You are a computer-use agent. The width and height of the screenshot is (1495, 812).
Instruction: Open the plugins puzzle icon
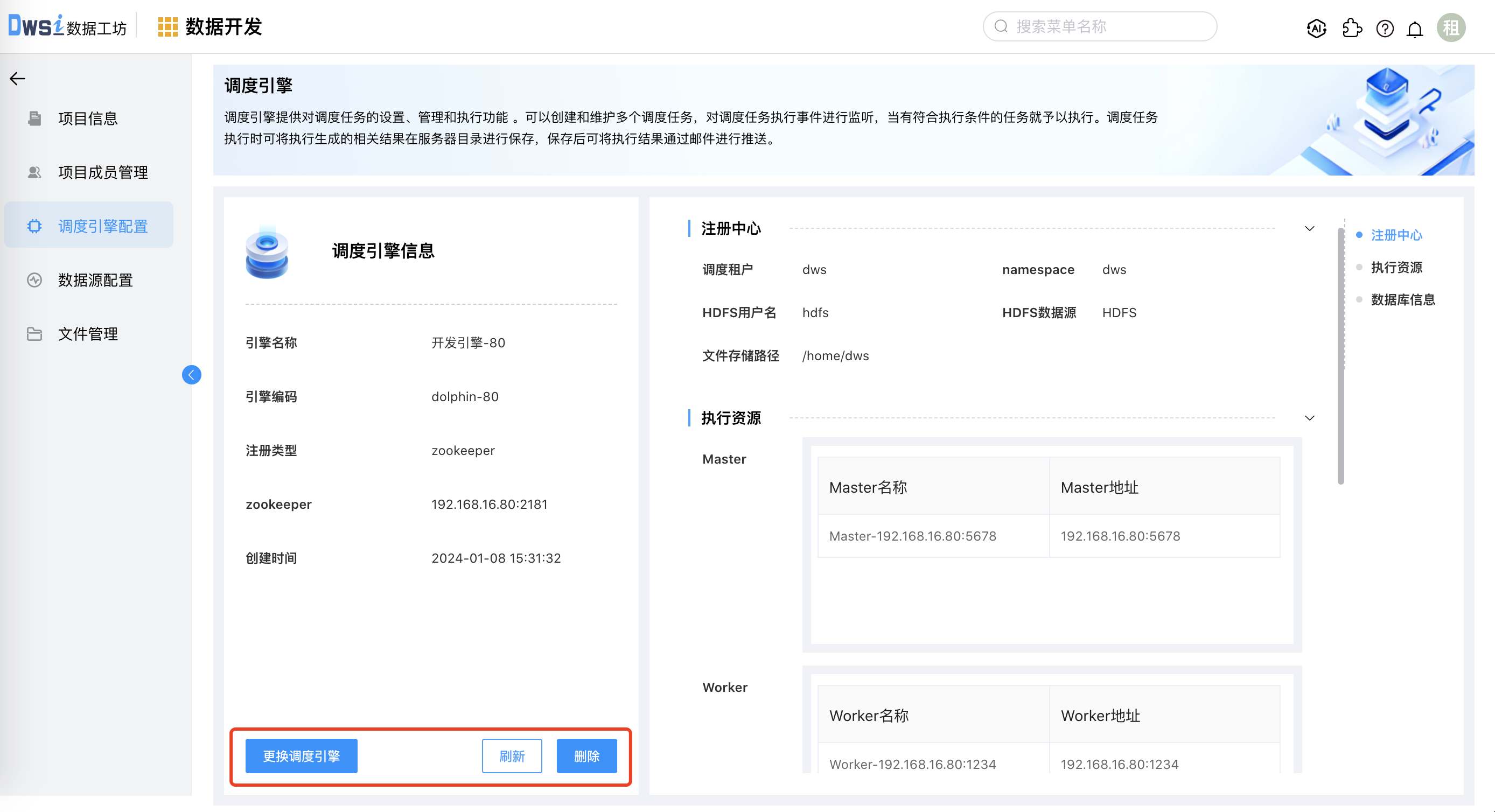tap(1352, 28)
